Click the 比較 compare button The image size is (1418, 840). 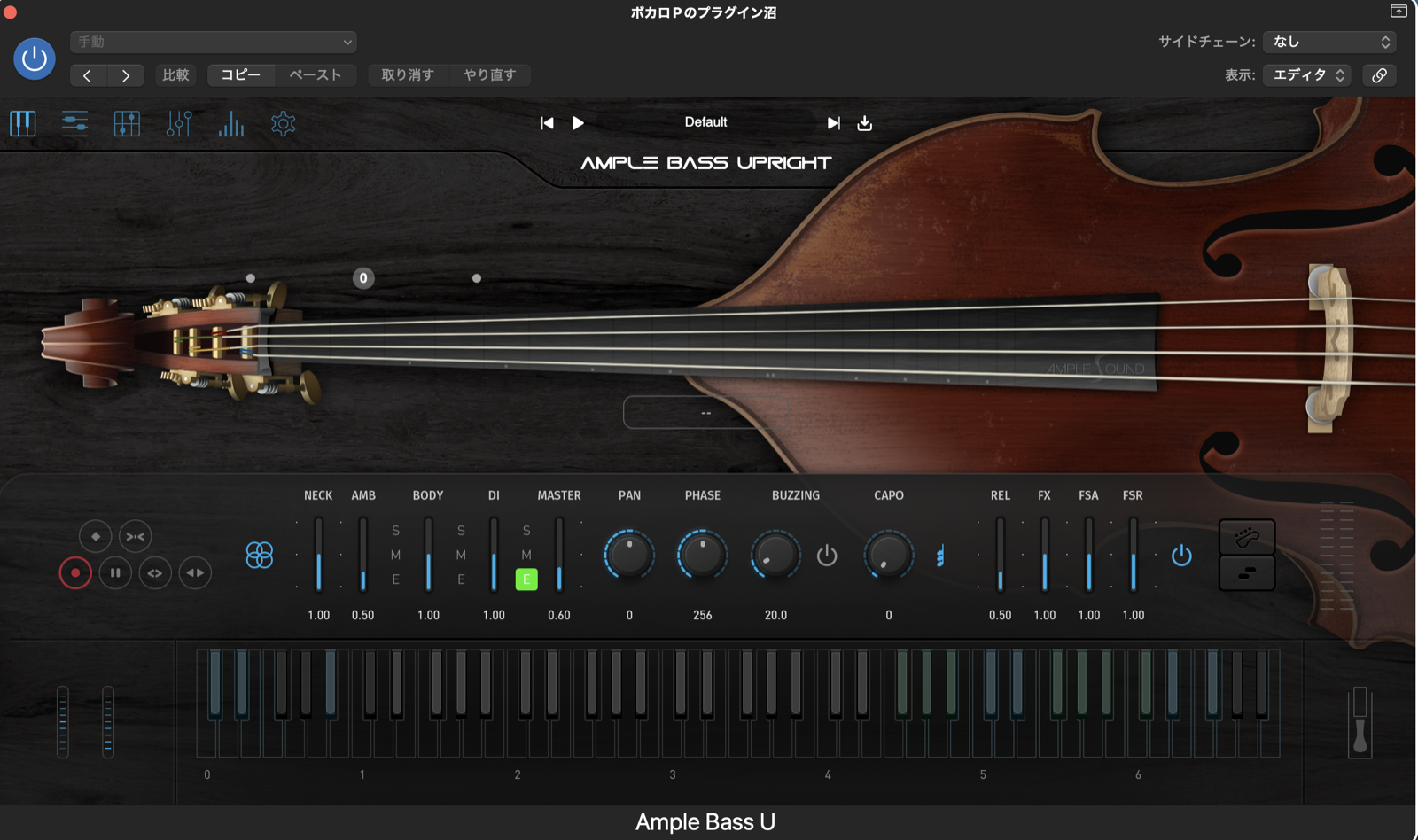175,75
